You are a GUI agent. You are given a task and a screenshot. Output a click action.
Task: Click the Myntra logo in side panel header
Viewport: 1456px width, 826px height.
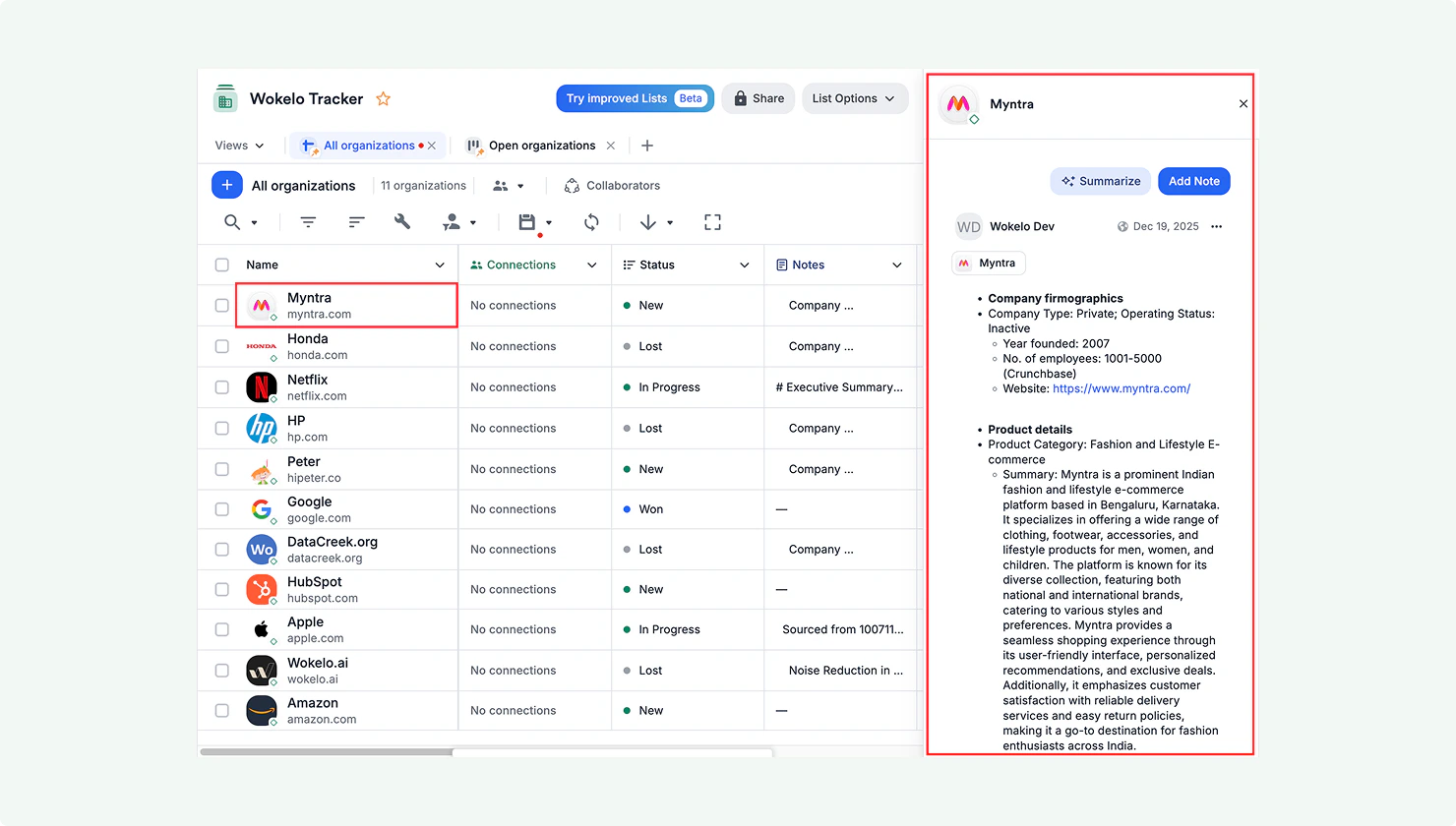click(958, 104)
